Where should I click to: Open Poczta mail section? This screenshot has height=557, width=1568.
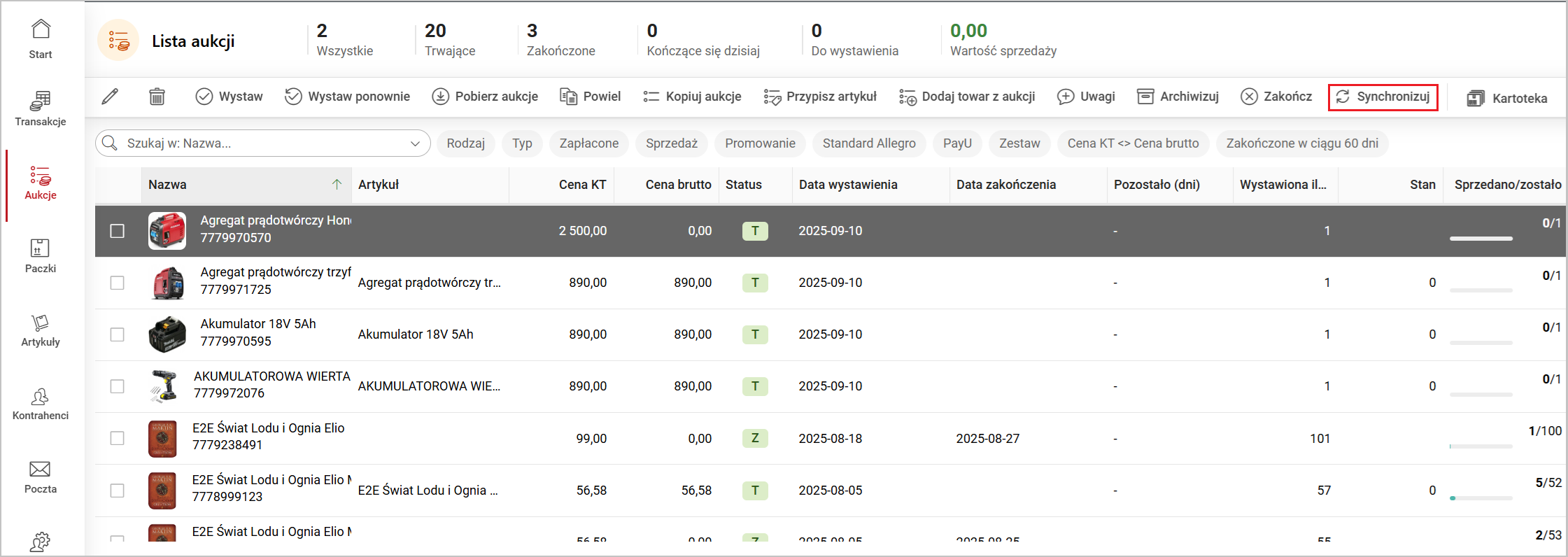[x=41, y=477]
